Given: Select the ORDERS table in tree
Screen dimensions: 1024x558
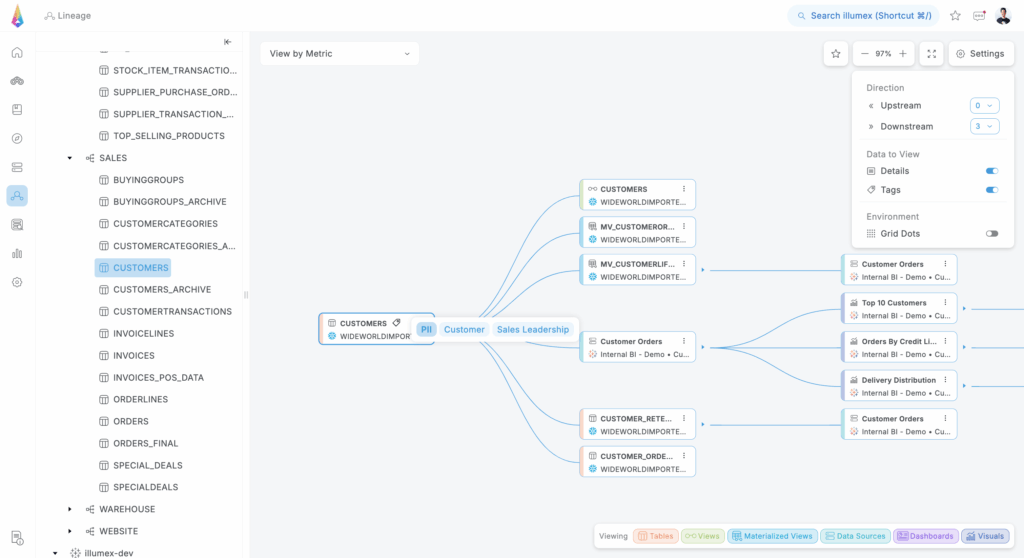Looking at the screenshot, I should 131,422.
